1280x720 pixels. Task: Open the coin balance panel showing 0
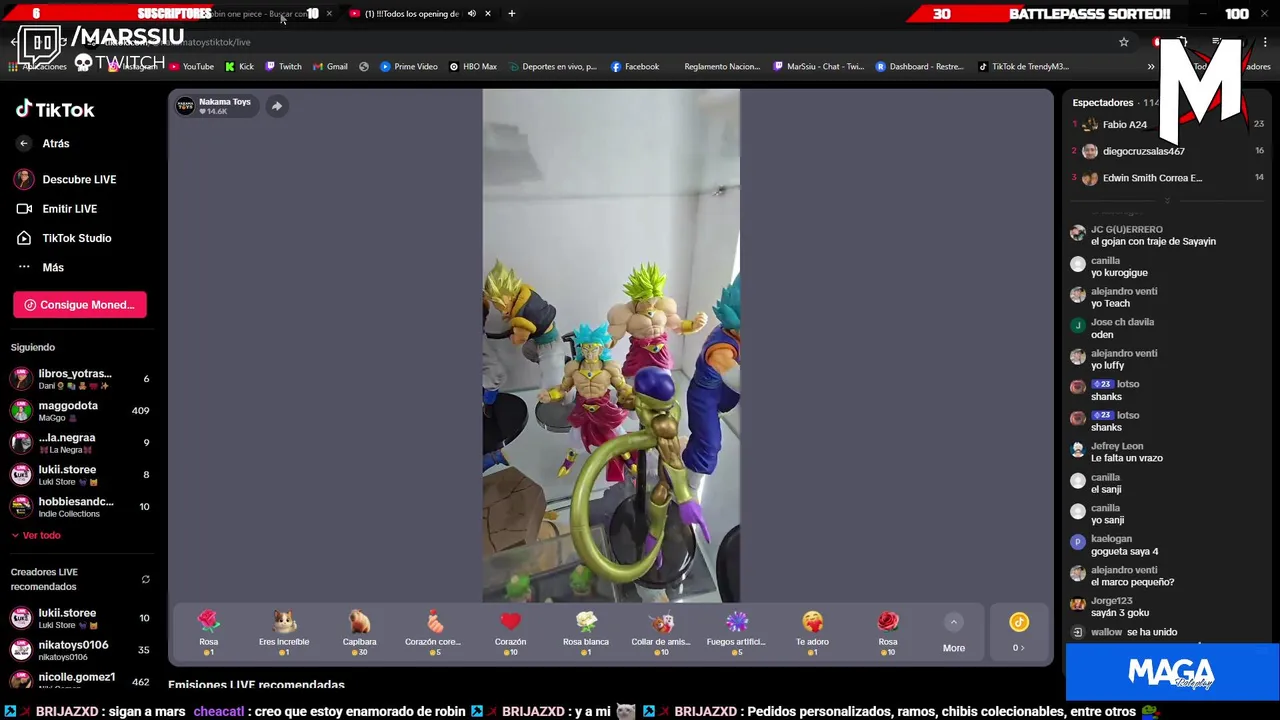tap(1019, 633)
